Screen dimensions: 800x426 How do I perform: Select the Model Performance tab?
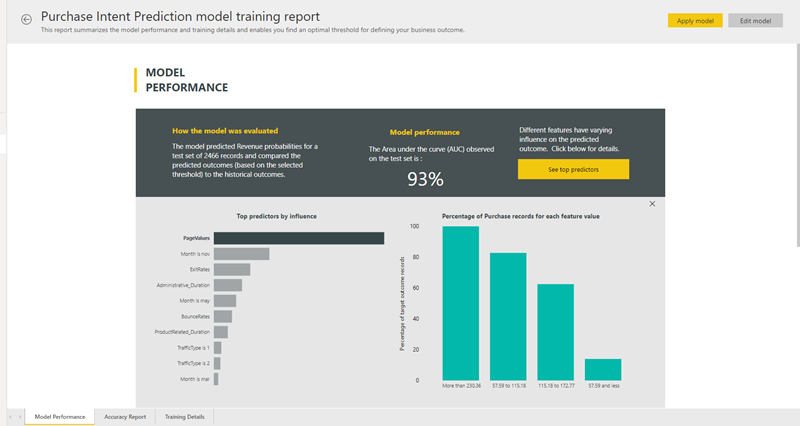[60, 416]
